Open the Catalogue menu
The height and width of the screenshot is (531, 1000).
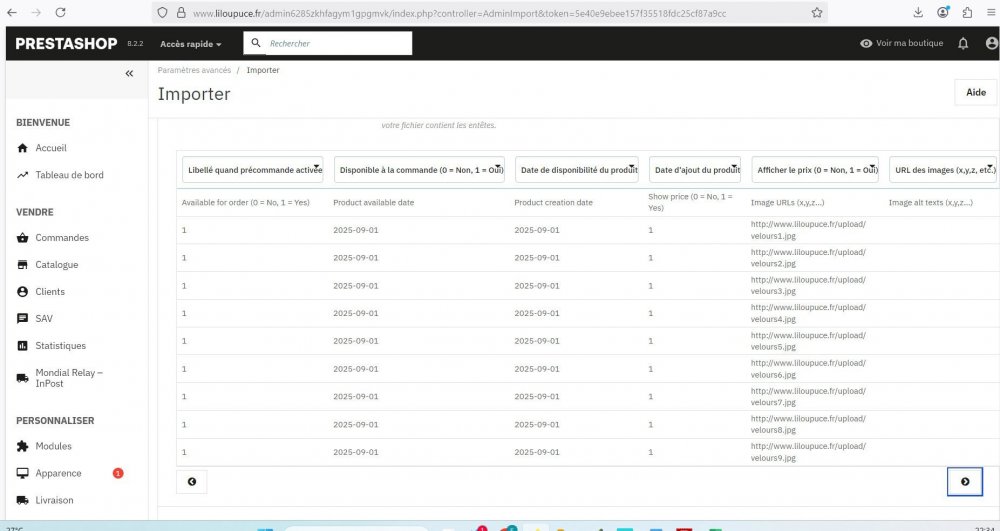point(57,265)
